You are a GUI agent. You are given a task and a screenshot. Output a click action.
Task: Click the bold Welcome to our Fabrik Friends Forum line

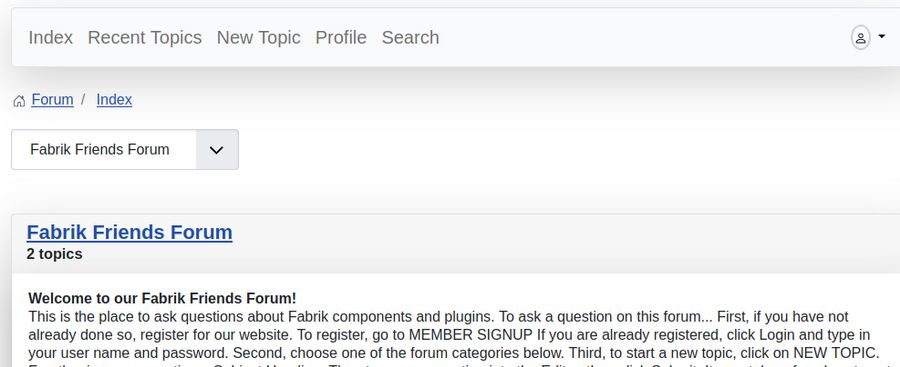pos(162,298)
